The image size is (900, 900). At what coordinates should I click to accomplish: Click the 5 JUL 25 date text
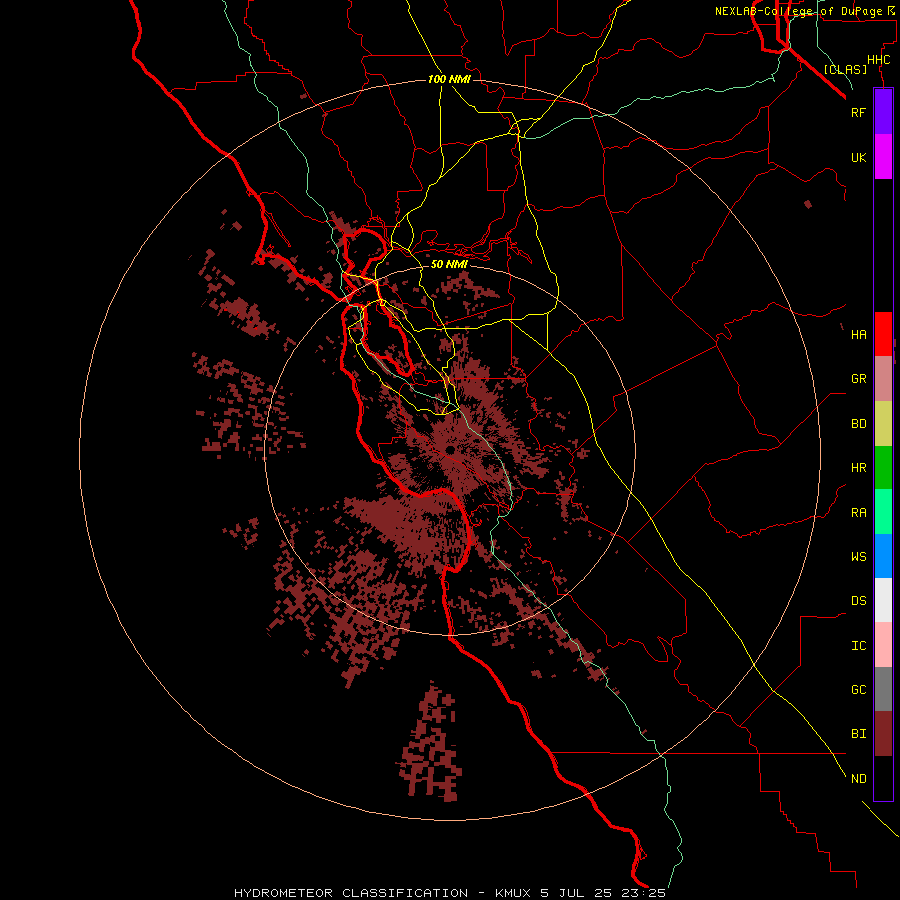tap(576, 893)
